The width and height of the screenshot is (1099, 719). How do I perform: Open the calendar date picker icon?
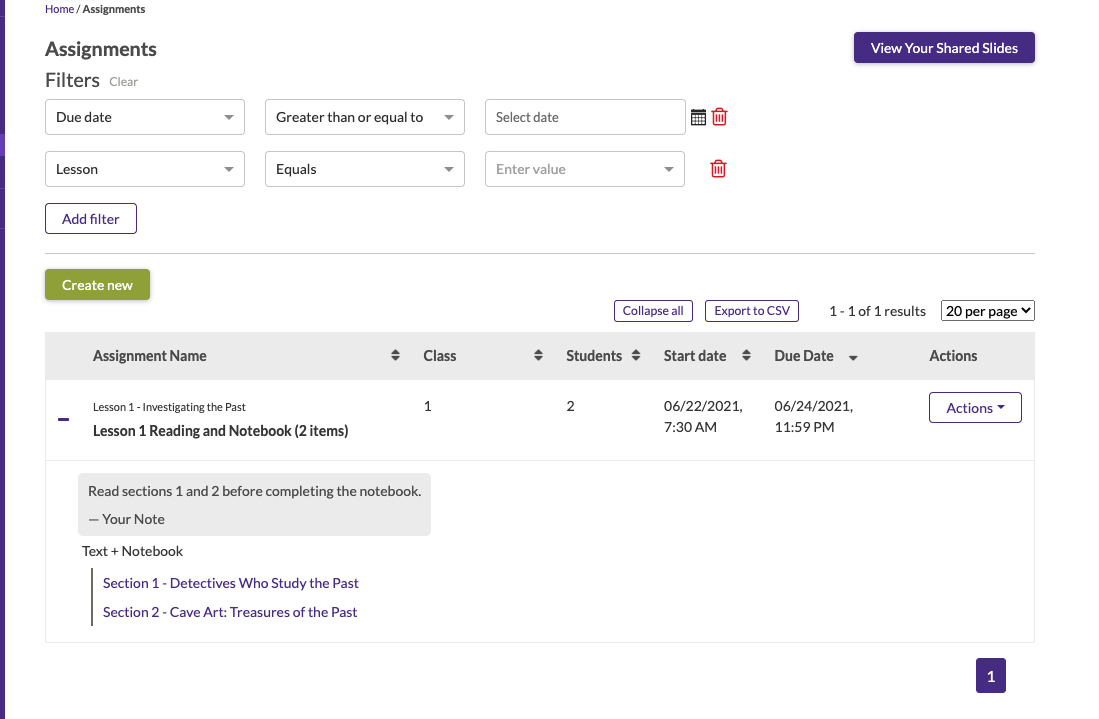[698, 117]
